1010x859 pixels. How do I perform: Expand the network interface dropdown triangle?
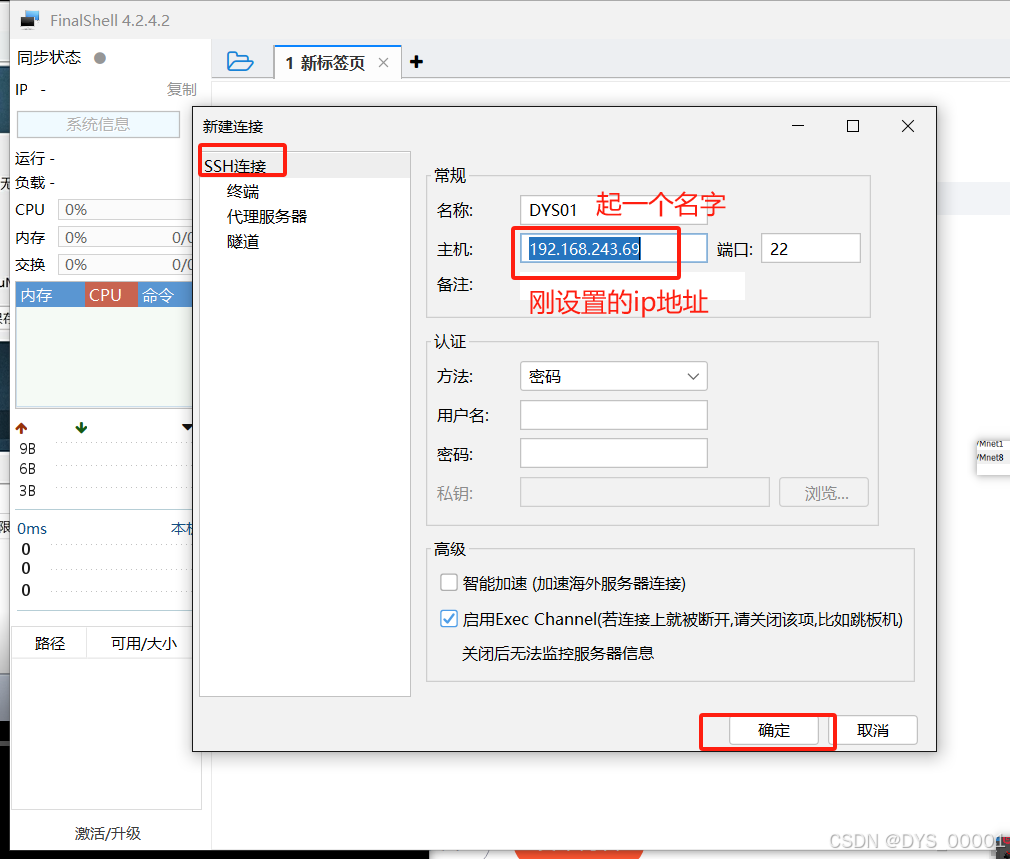tap(187, 427)
